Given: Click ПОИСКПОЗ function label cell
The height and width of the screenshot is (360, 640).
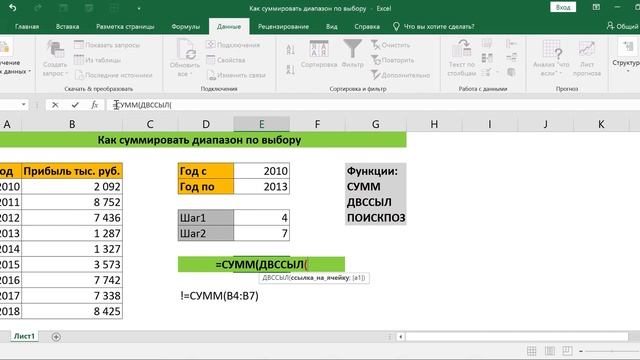Looking at the screenshot, I should pos(376,218).
